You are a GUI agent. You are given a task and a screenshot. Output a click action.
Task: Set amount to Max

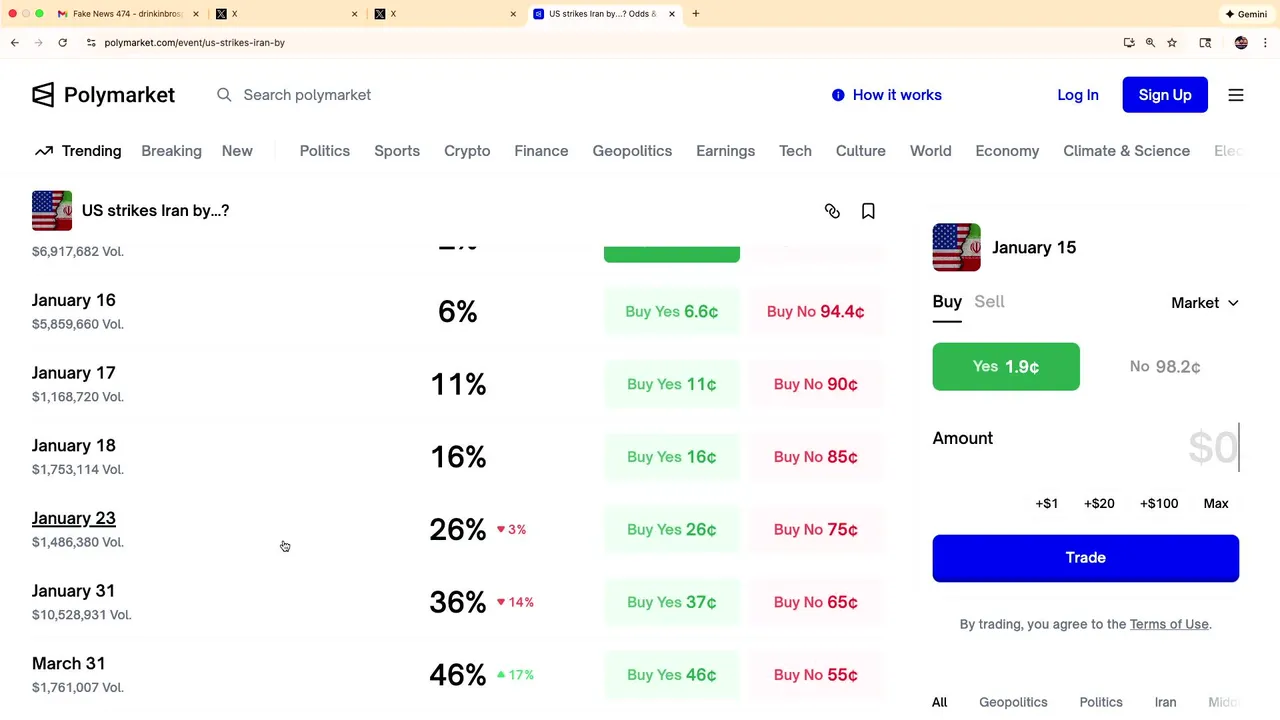click(x=1216, y=503)
